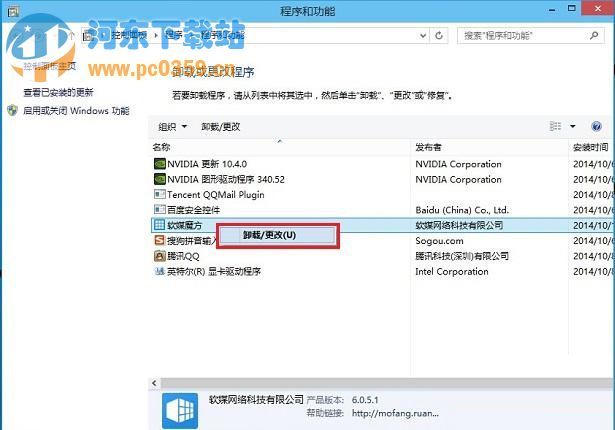Maximize the 程序和功能 window
Image resolution: width=615 pixels, height=430 pixels.
click(572, 9)
